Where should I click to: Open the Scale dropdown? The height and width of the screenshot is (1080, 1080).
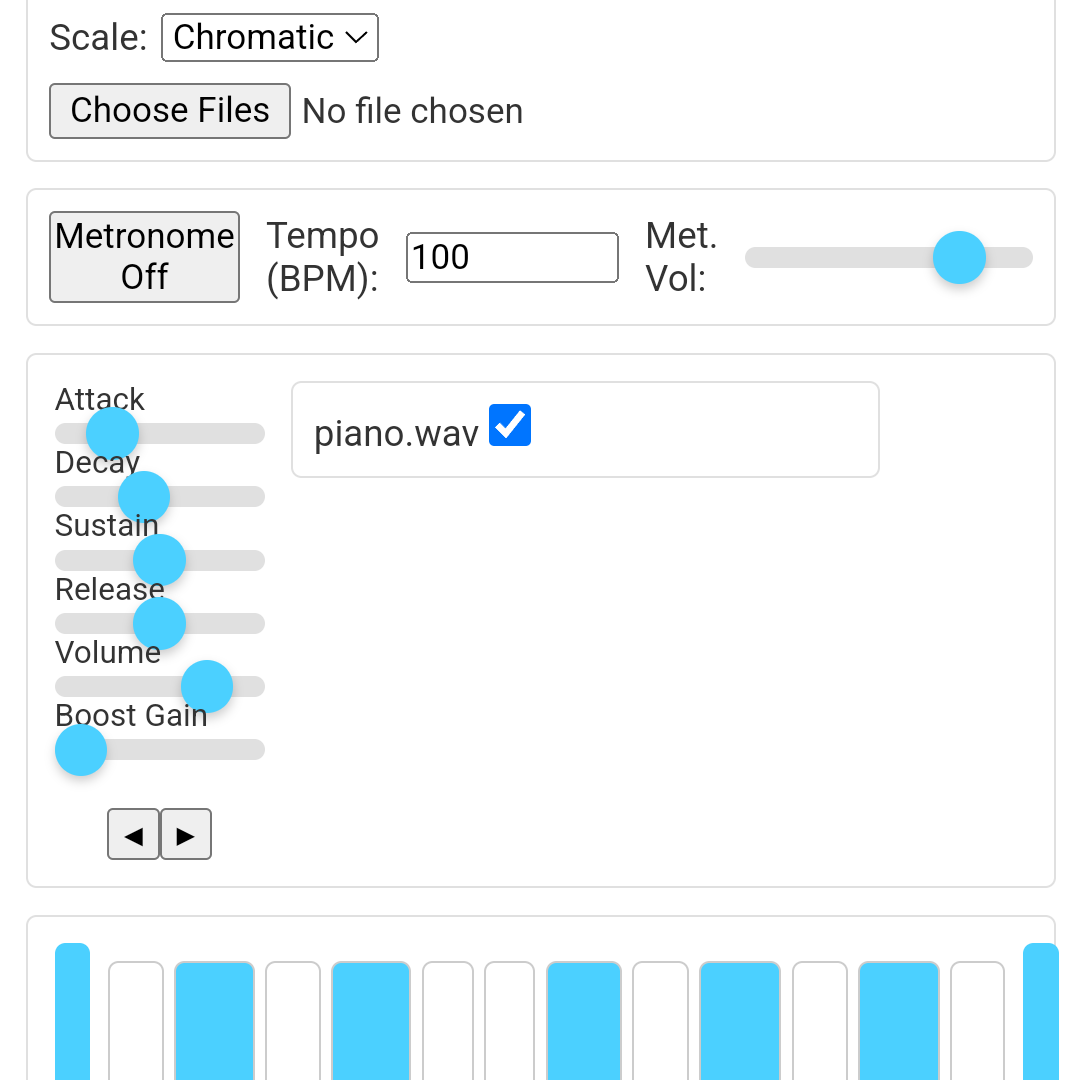(270, 38)
